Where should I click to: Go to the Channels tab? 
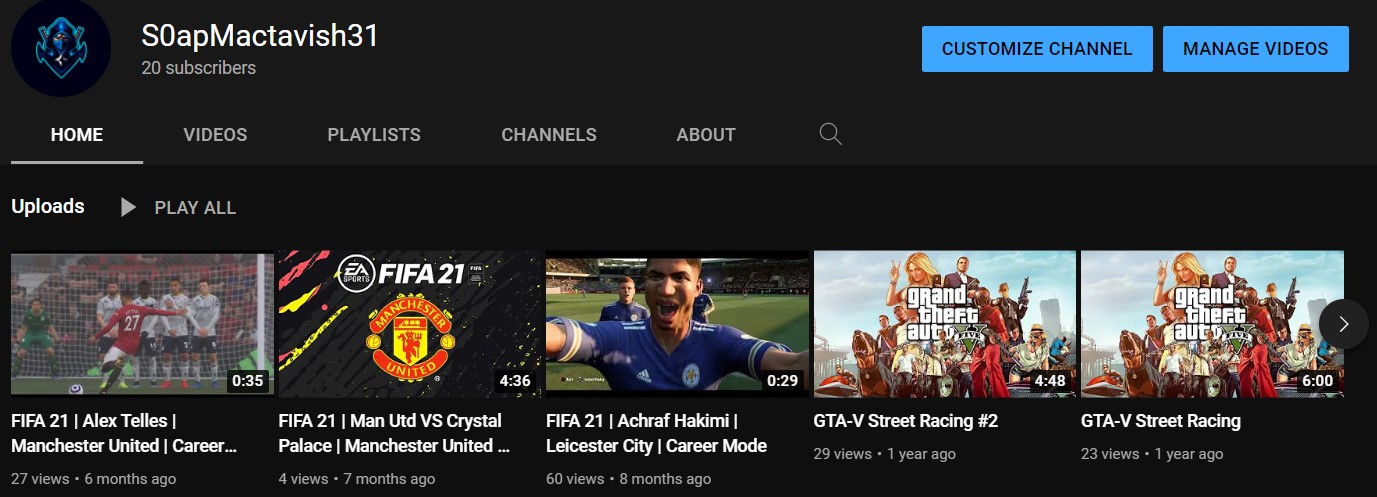(x=549, y=135)
